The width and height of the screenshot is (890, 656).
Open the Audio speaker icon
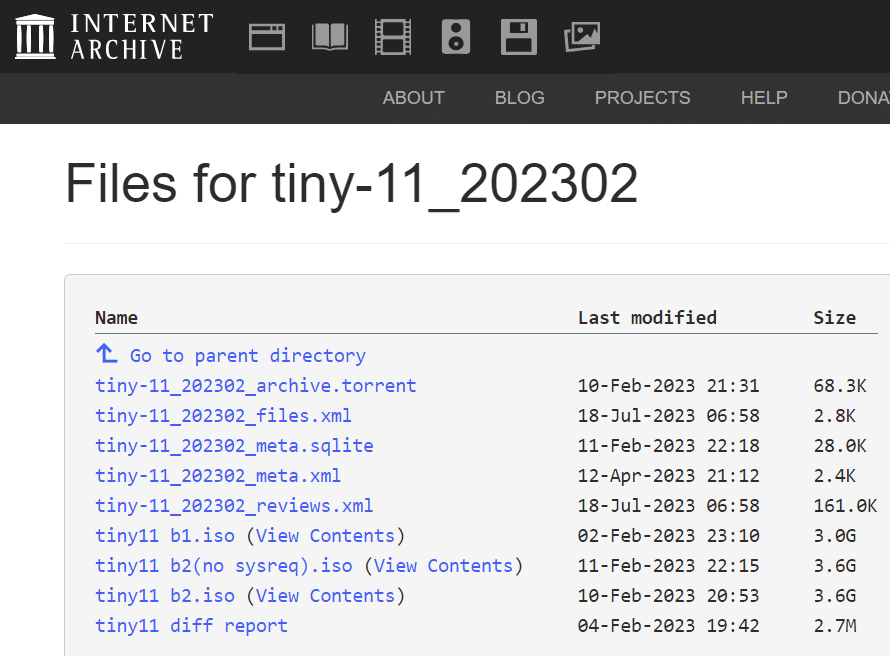point(456,37)
